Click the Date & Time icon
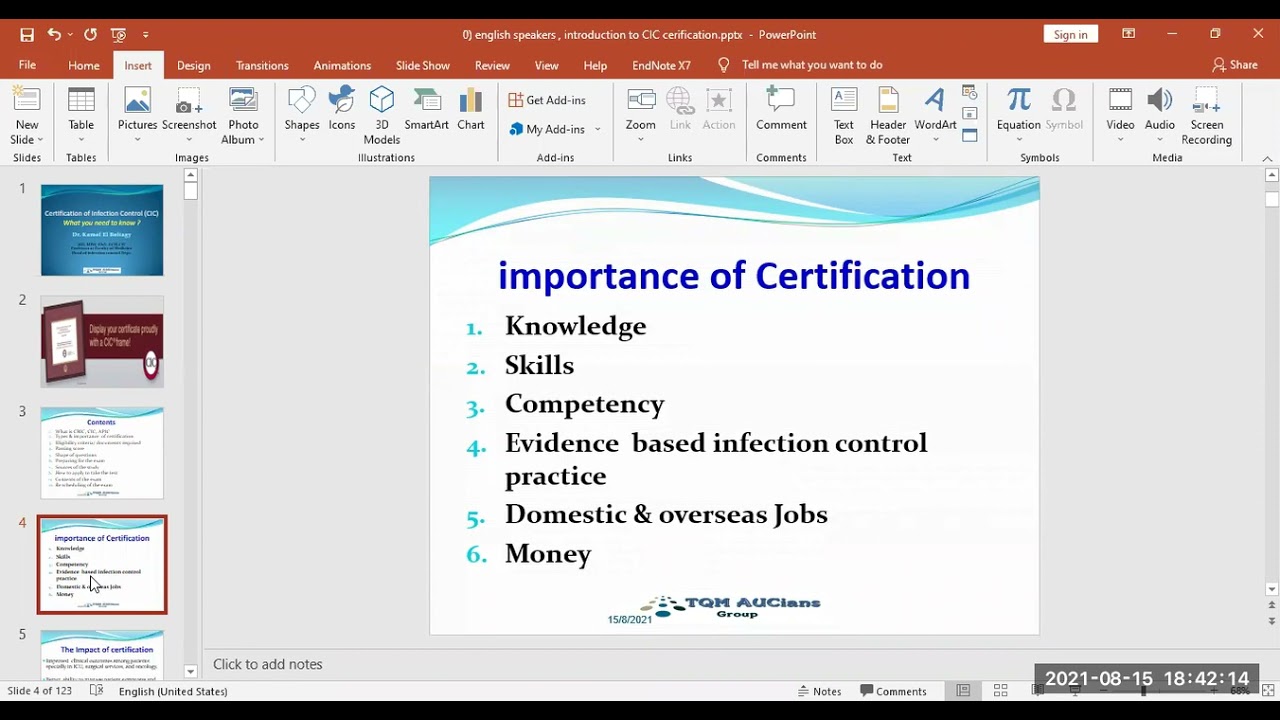Viewport: 1280px width, 720px height. tap(969, 92)
